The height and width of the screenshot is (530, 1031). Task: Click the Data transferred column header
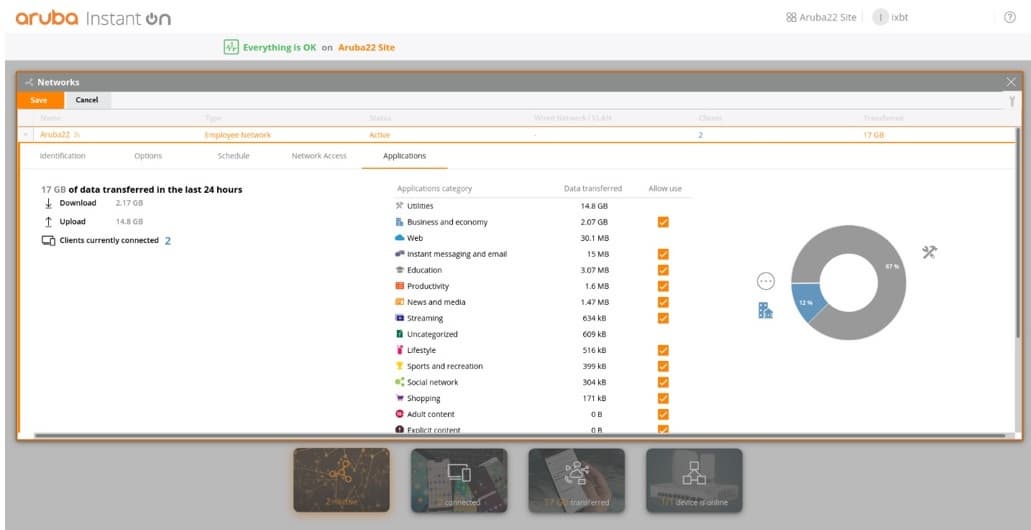click(592, 189)
